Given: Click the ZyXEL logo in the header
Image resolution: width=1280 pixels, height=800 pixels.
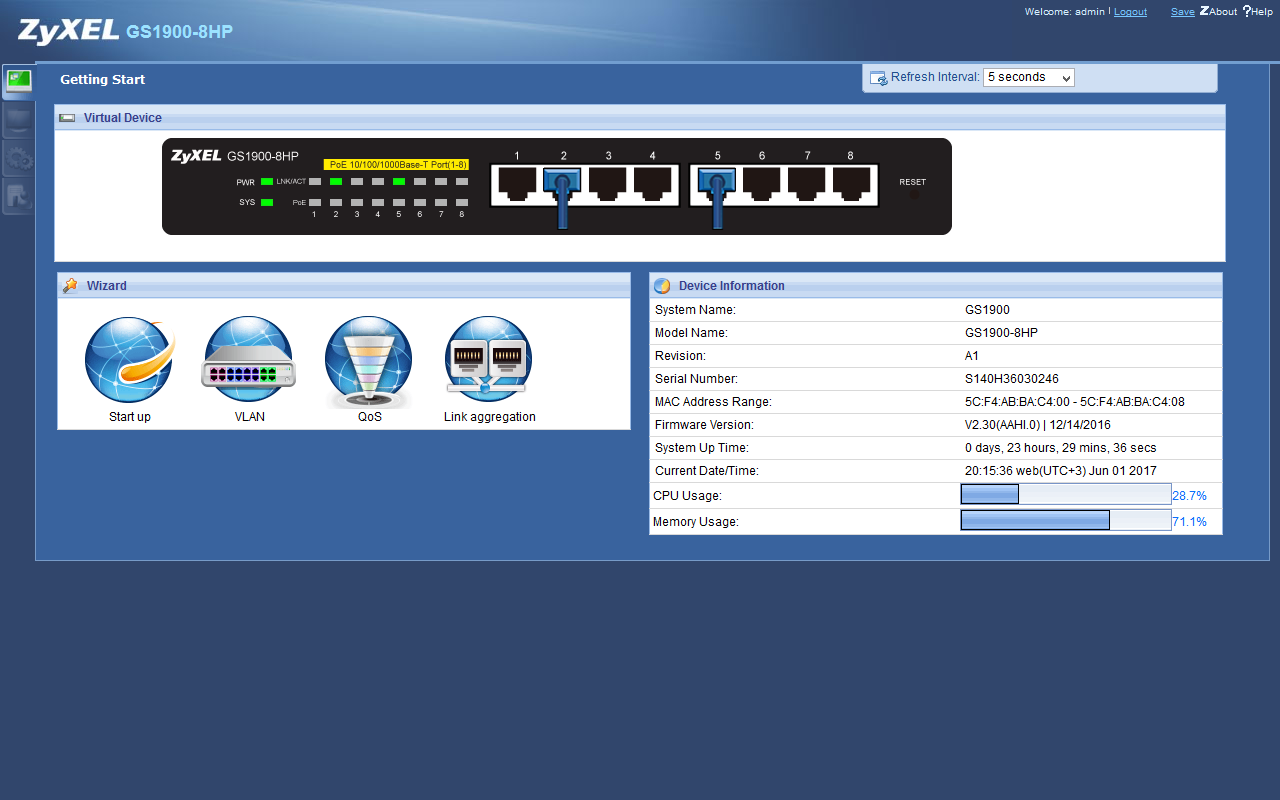Looking at the screenshot, I should 68,31.
